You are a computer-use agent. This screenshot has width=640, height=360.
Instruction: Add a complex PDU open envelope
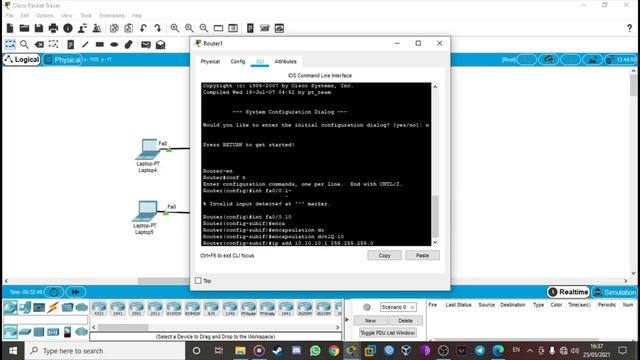pyautogui.click(x=160, y=44)
